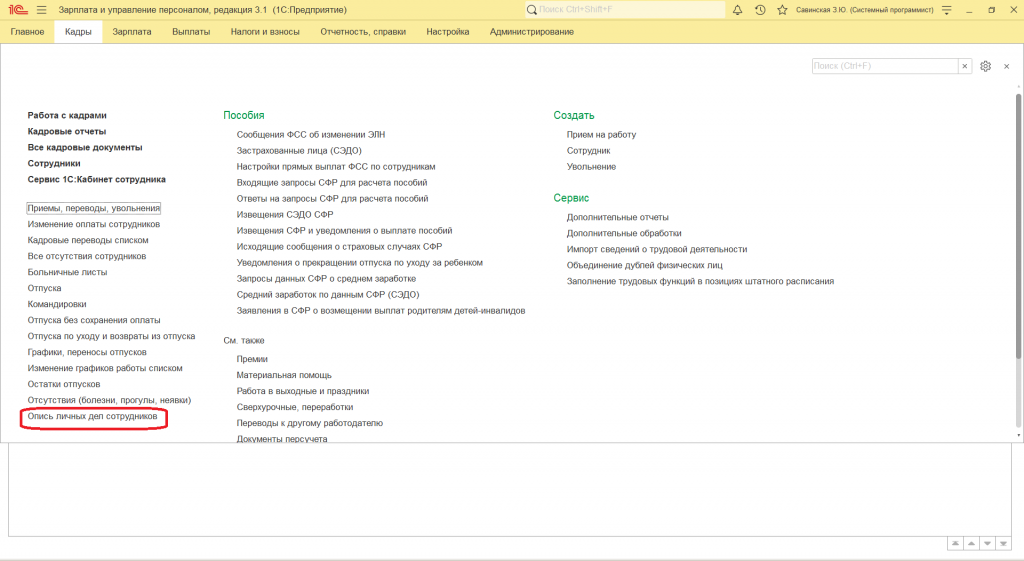Open Дополнительные отчеты

(x=618, y=217)
